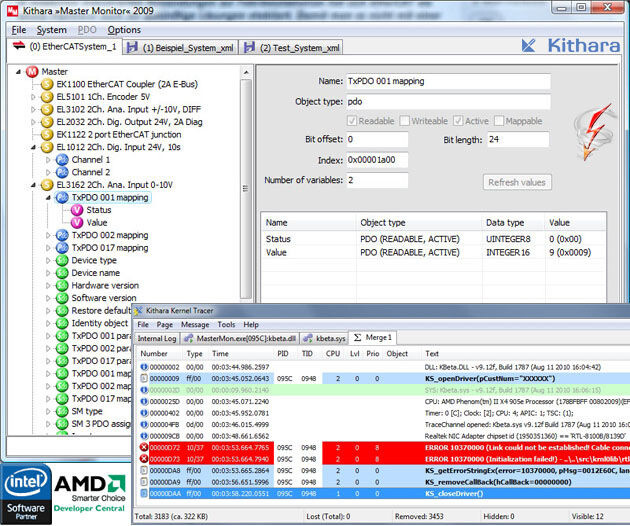
Task: Click info icon on trace row 0000002
Action: (x=144, y=367)
